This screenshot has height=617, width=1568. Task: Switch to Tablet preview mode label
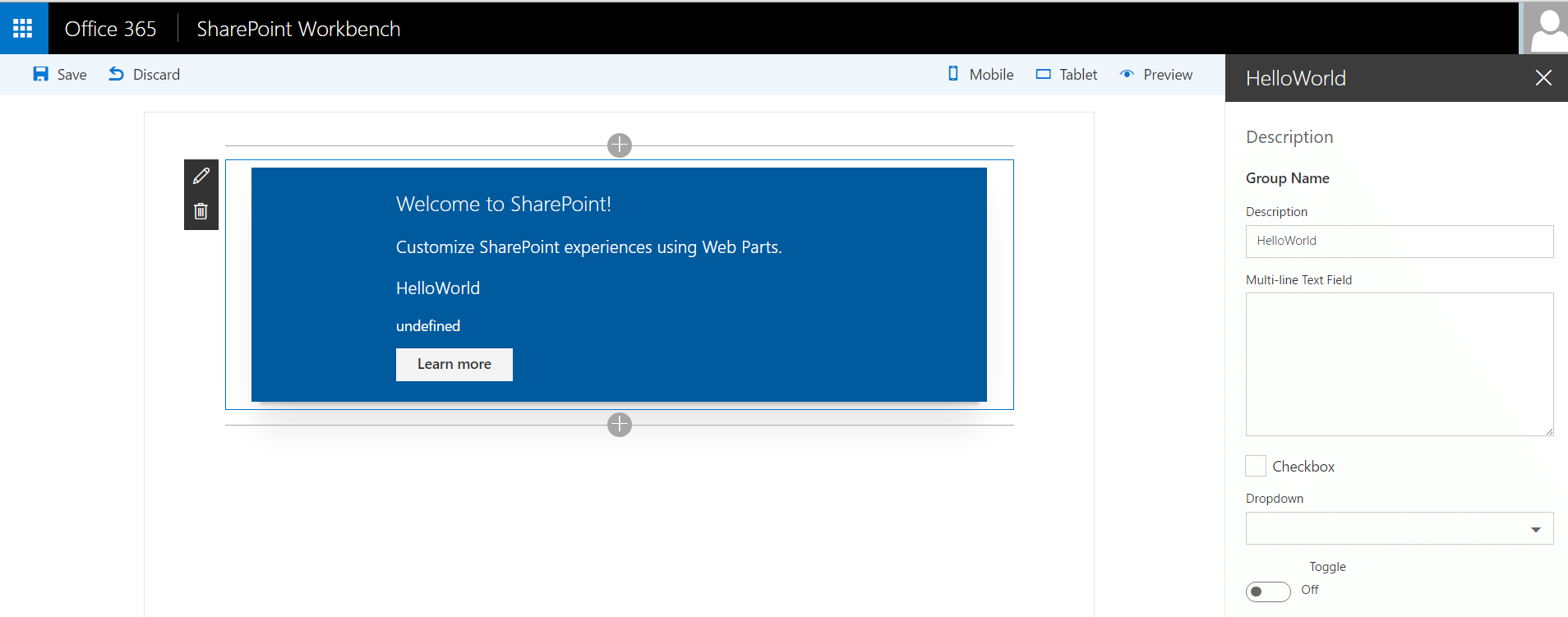tap(1078, 75)
